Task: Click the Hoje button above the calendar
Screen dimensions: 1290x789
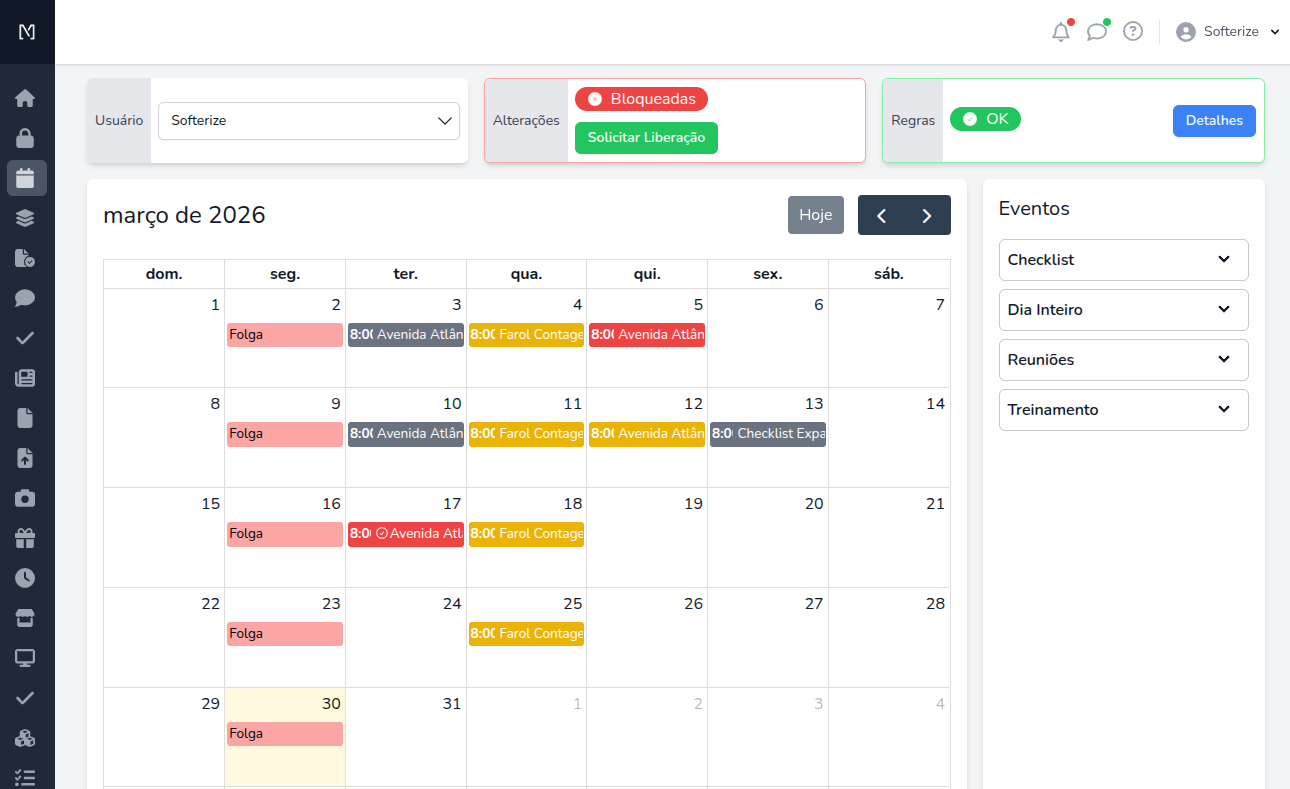Action: (815, 214)
